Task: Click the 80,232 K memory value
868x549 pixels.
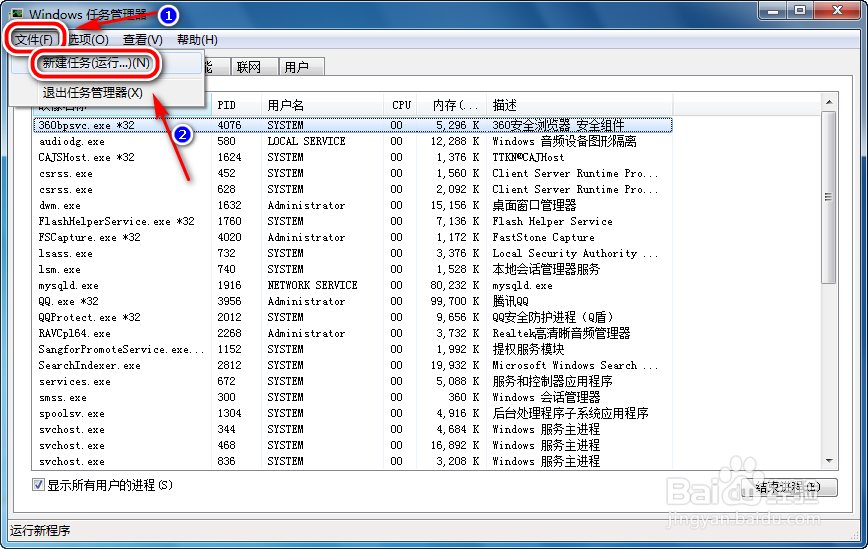Action: pyautogui.click(x=454, y=286)
